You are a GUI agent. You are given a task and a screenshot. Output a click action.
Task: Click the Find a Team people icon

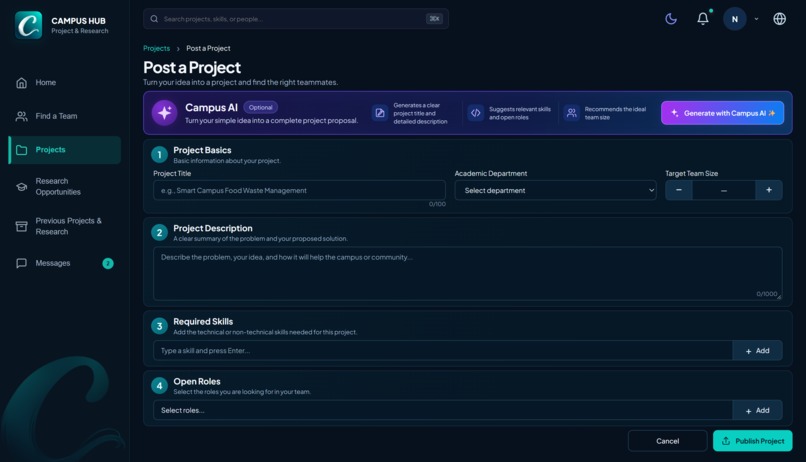point(22,116)
